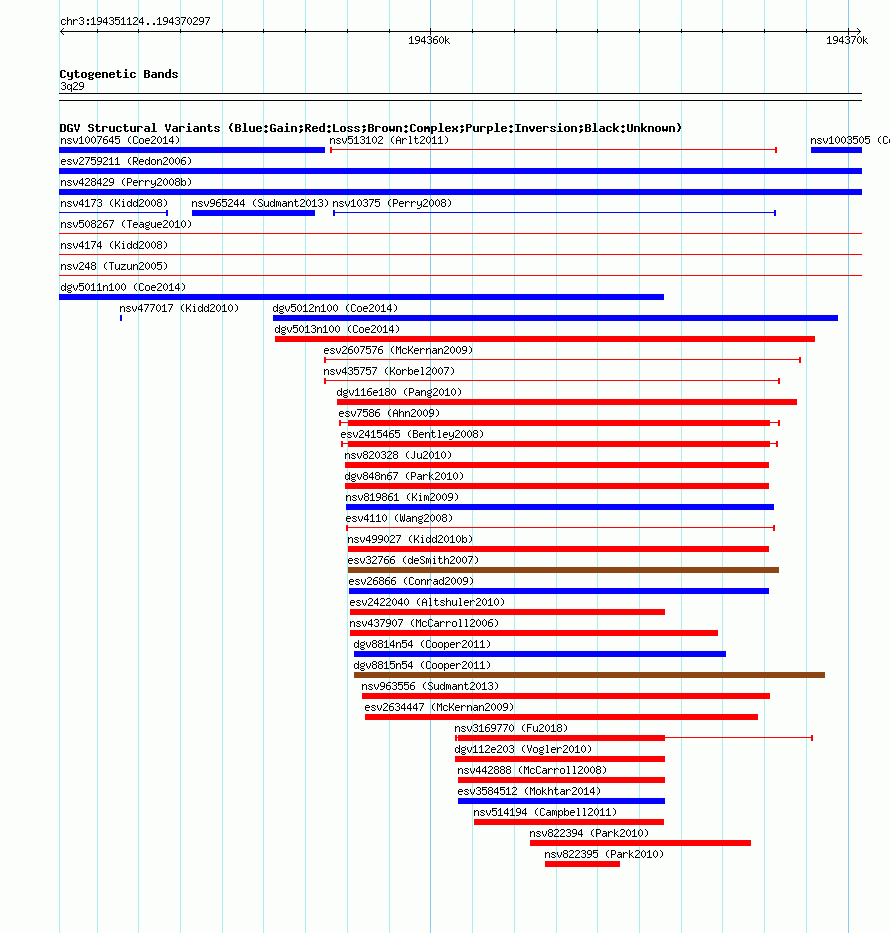Viewport: 890px width, 933px height.
Task: Click the DGV Structural Variants track title
Action: 370,128
